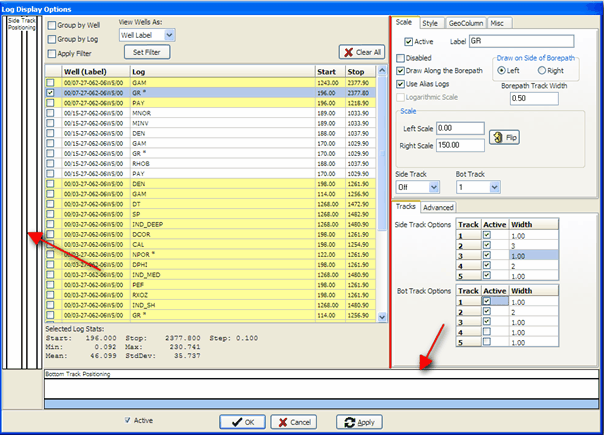Click Side Track 2 width value 3
This screenshot has width=604, height=435.
click(x=534, y=246)
